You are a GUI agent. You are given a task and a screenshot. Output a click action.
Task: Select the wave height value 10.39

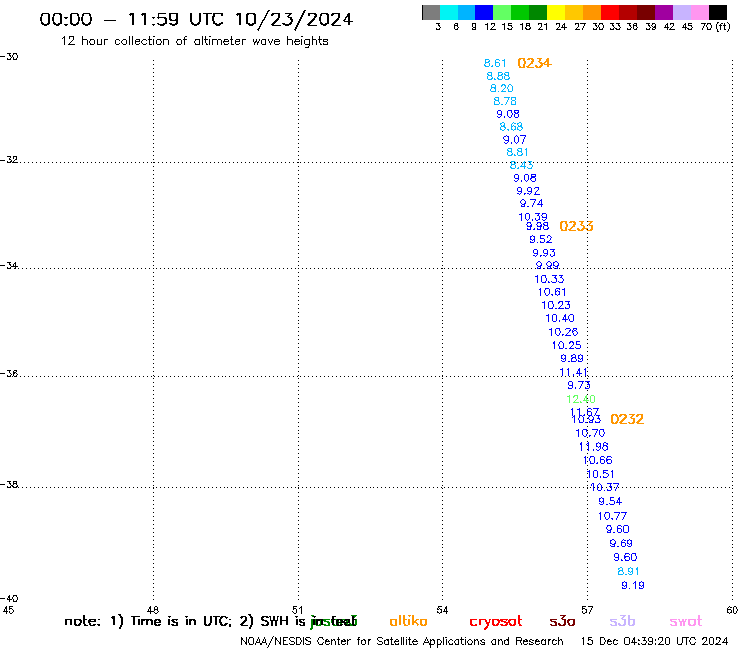[x=533, y=217]
